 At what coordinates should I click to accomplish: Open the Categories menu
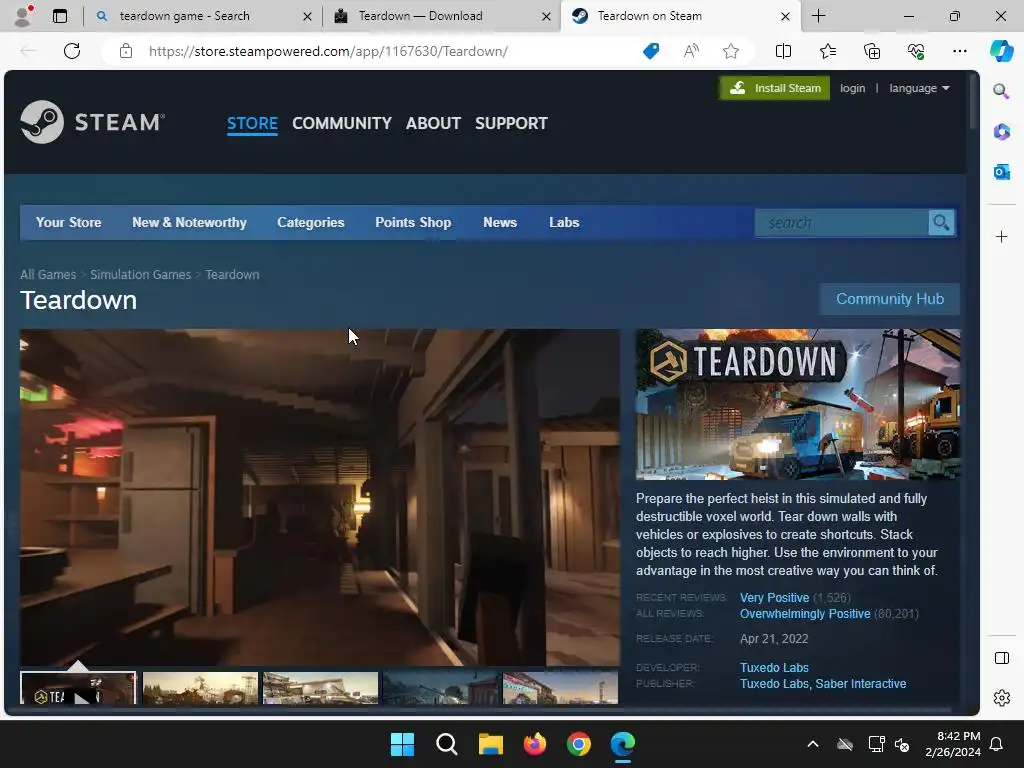tap(311, 223)
